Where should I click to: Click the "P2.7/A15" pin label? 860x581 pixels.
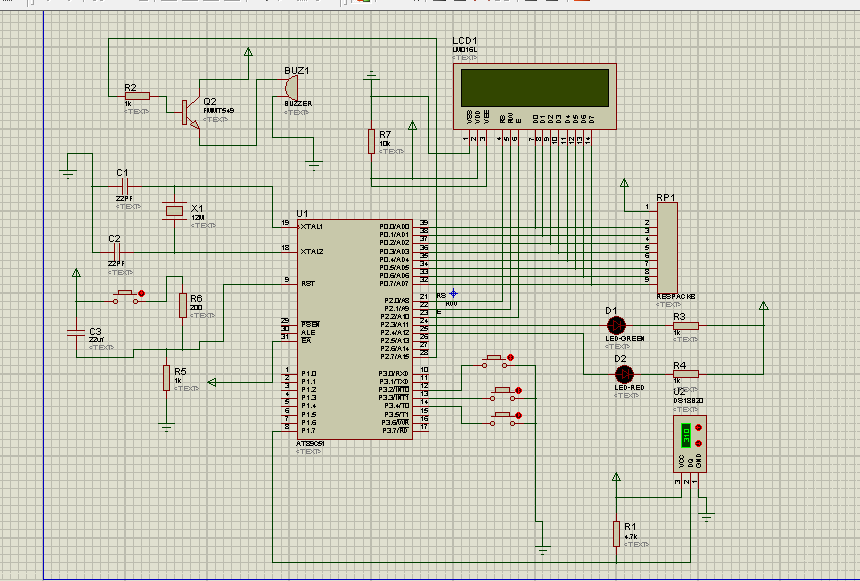[x=395, y=357]
